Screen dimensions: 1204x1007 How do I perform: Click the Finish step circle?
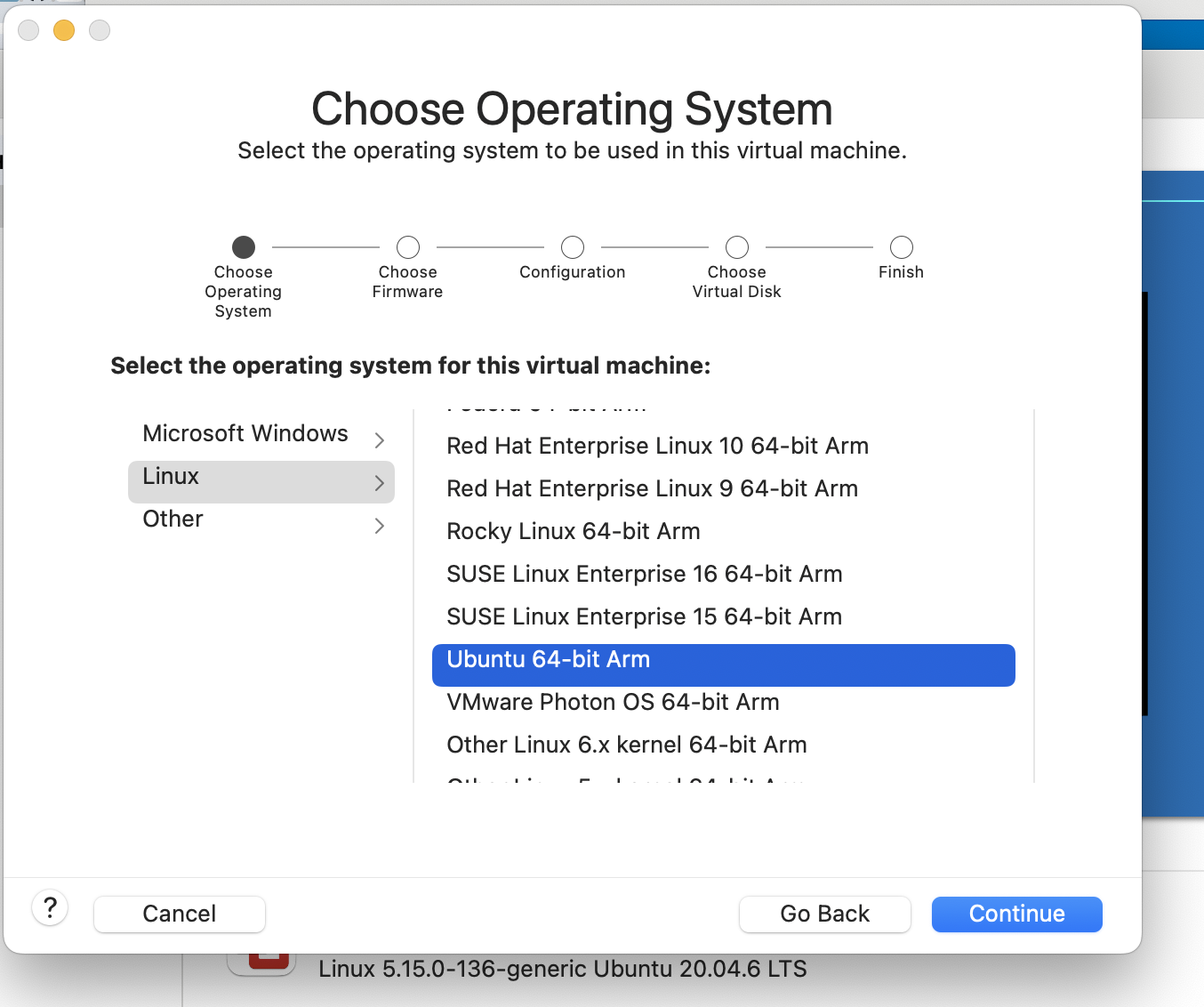tap(901, 247)
